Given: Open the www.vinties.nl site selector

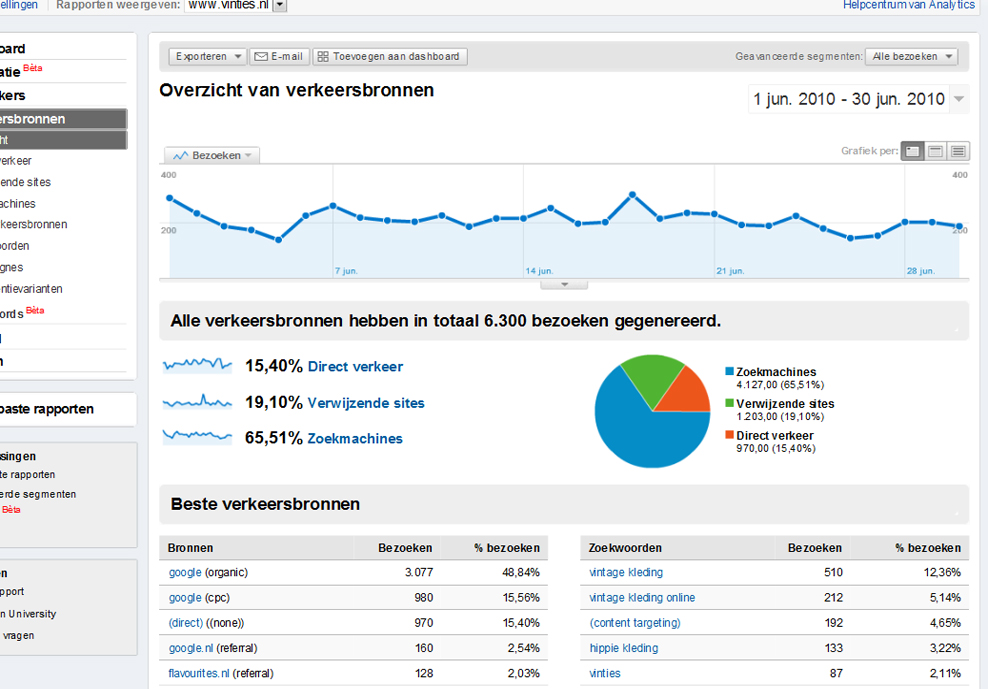Looking at the screenshot, I should [x=236, y=5].
